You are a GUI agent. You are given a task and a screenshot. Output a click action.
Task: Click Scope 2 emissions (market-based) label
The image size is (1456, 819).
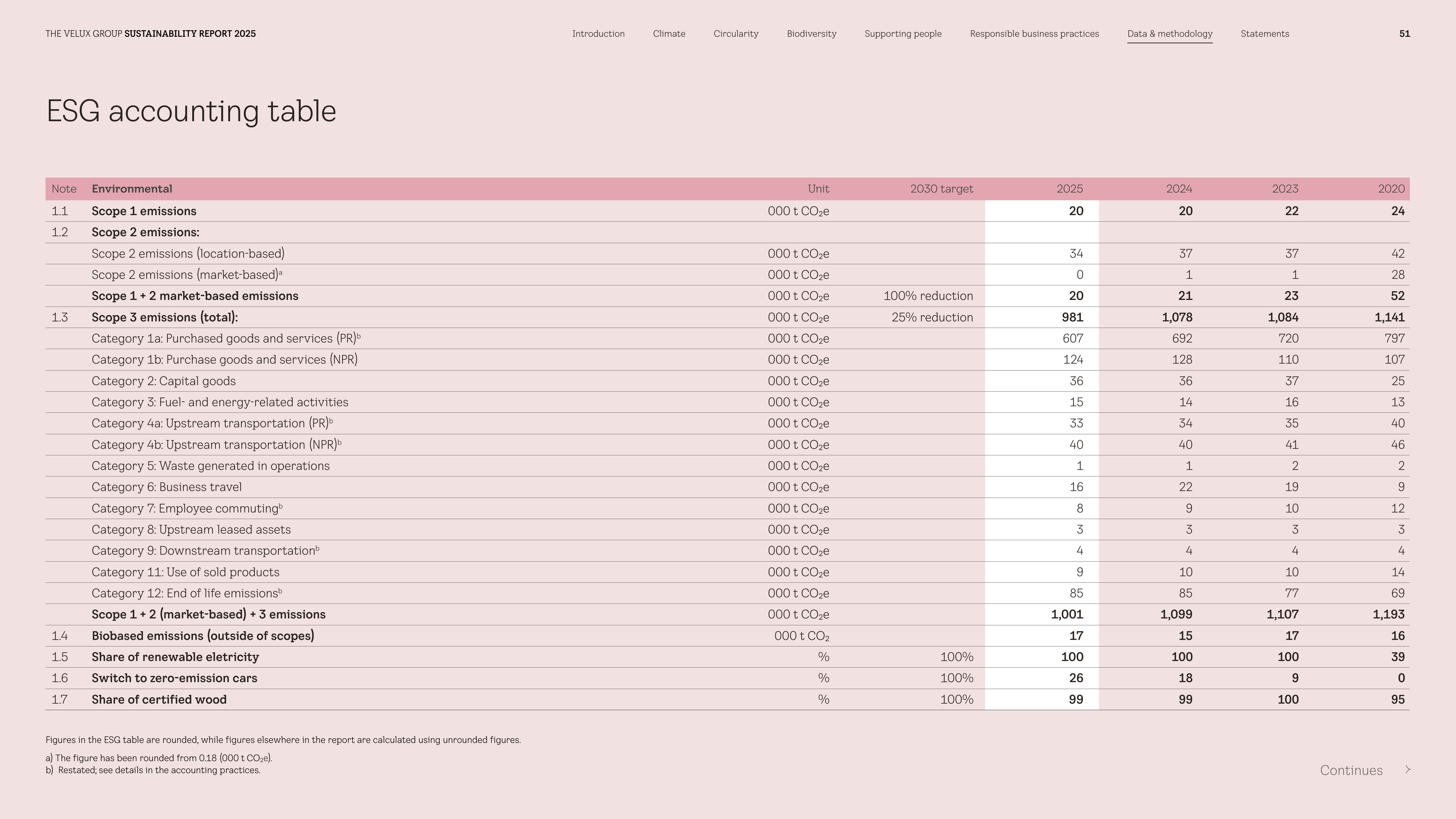pyautogui.click(x=186, y=275)
